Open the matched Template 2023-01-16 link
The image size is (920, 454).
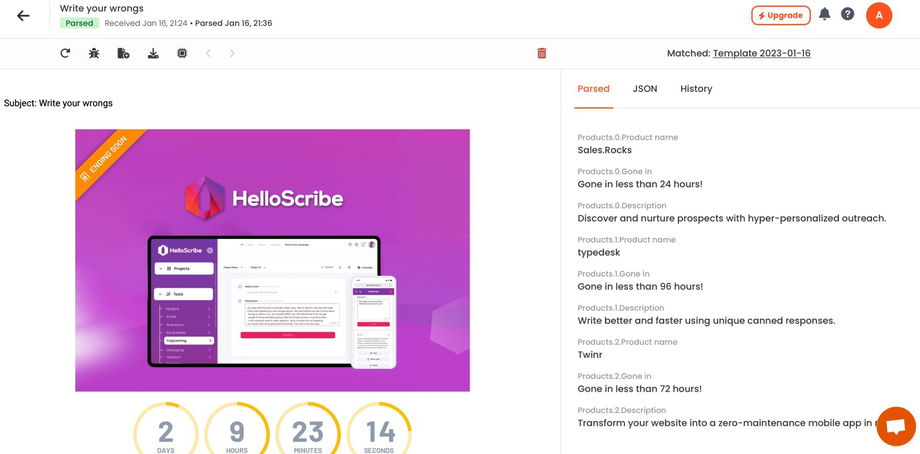click(x=762, y=53)
